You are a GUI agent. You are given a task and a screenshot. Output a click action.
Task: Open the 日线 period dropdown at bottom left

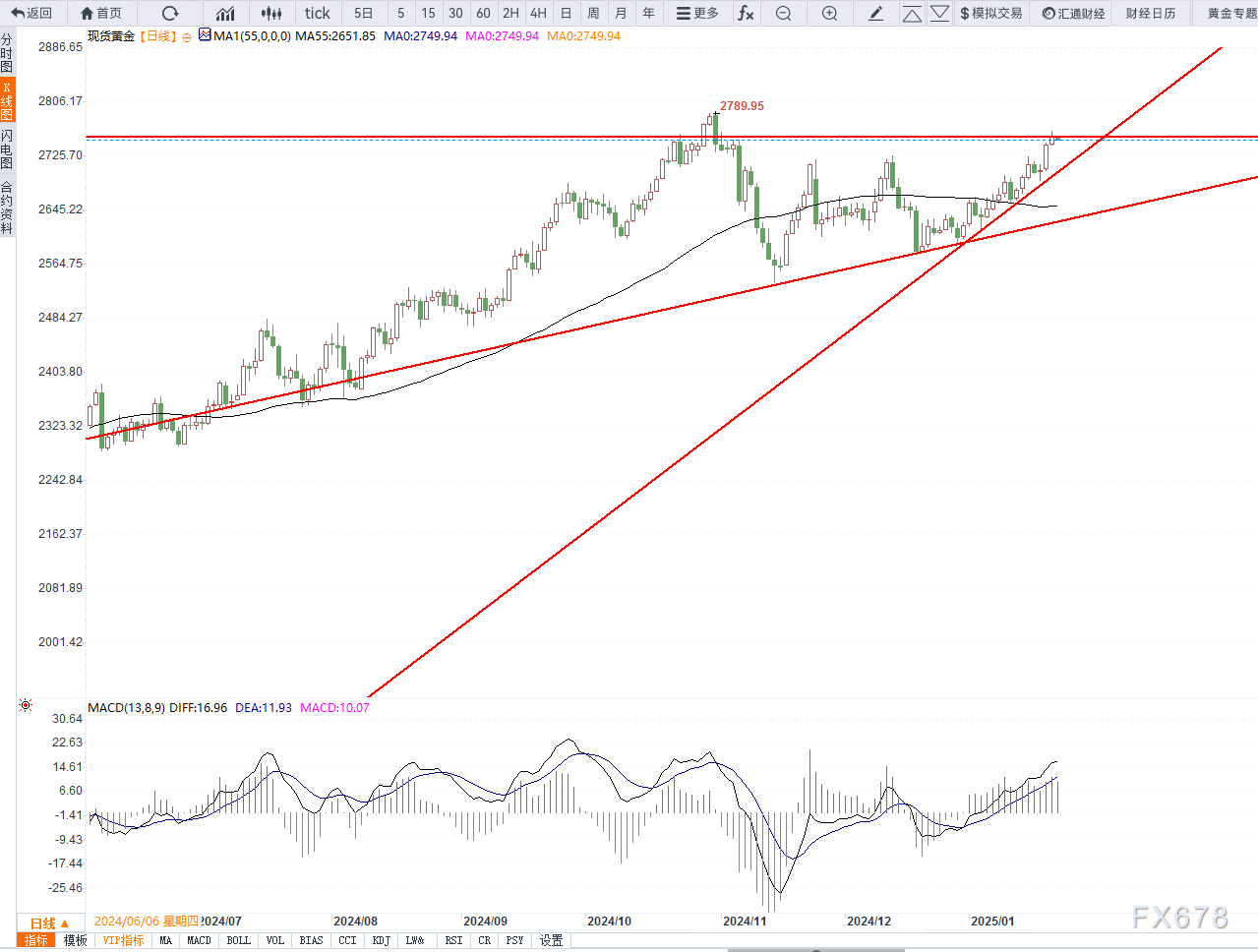tap(49, 923)
